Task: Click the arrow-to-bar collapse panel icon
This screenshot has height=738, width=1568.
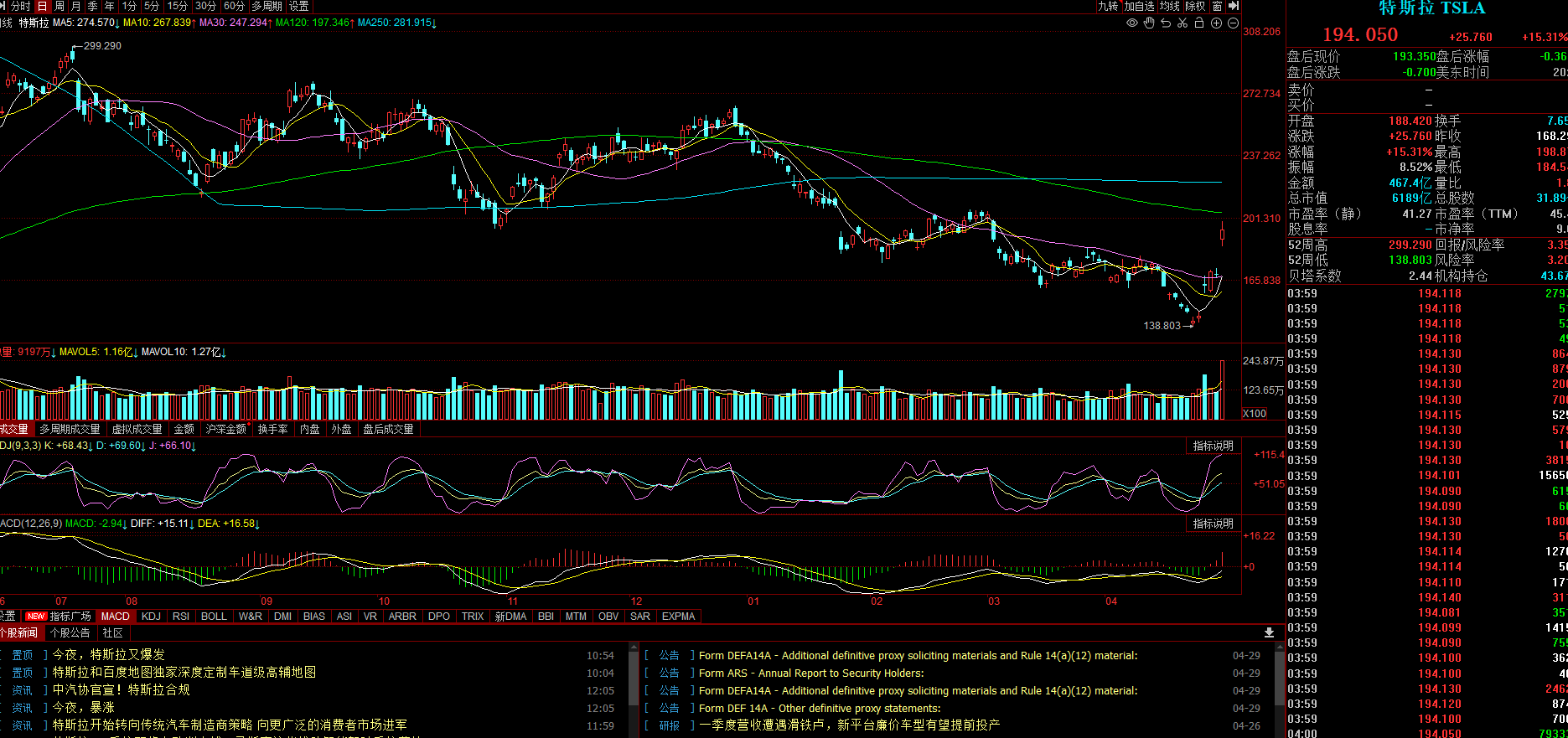Action: (1234, 6)
